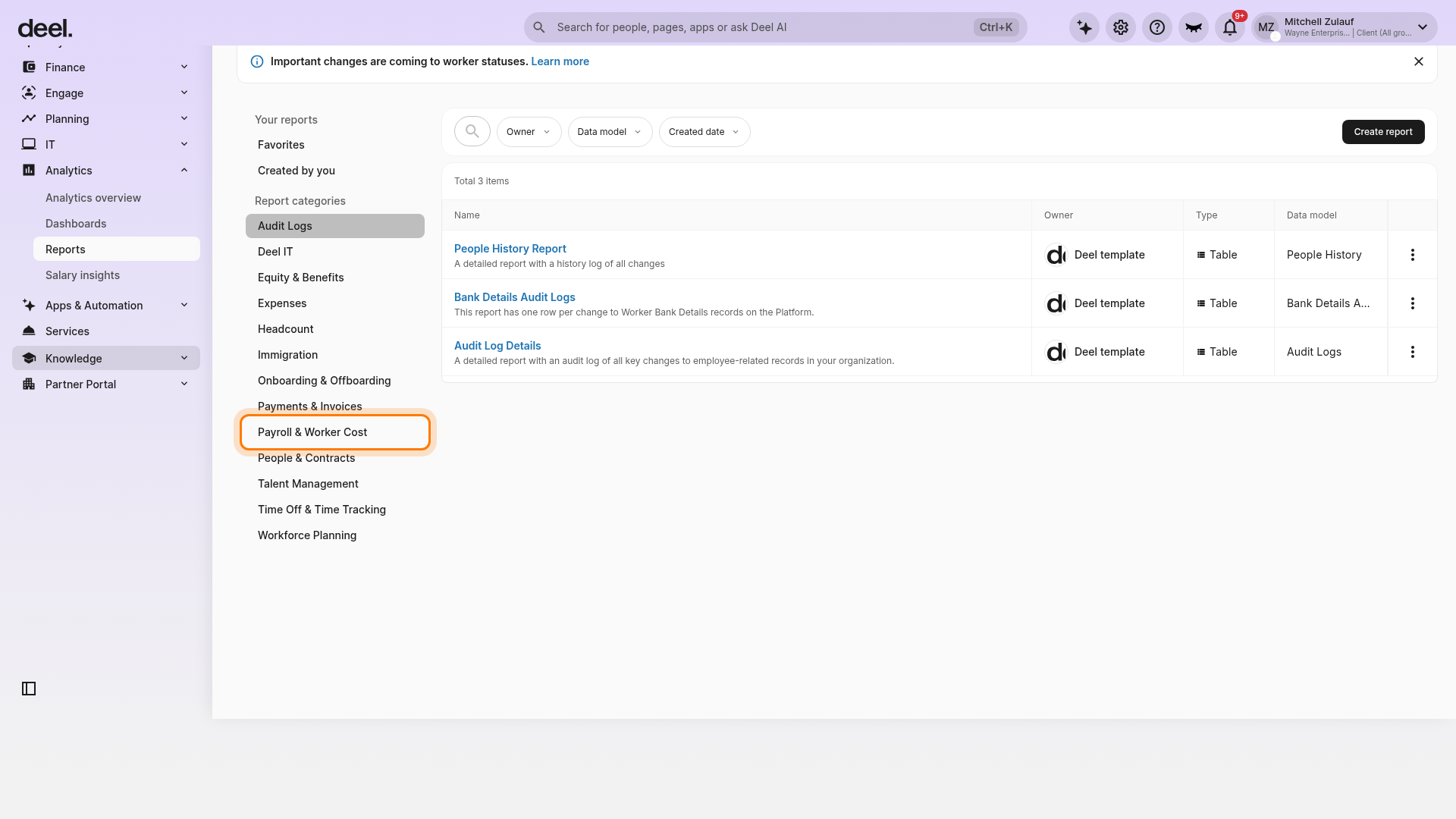Open kebab menu for Audit Log Details
The width and height of the screenshot is (1456, 819).
coord(1413,352)
